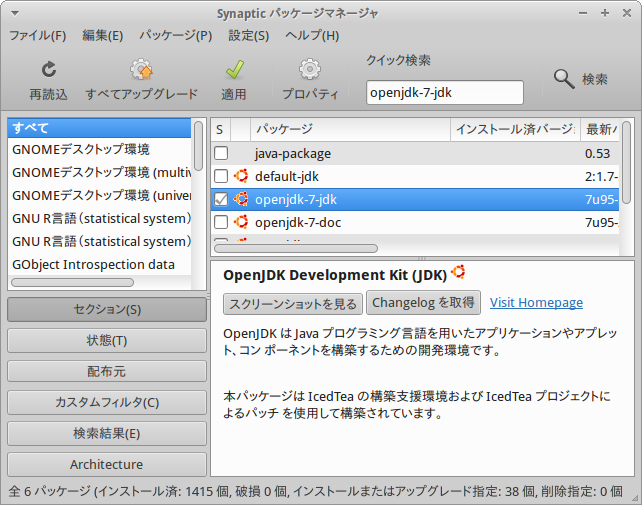Select the 配布元 filter button
Viewport: 642px width, 505px height.
click(x=106, y=371)
